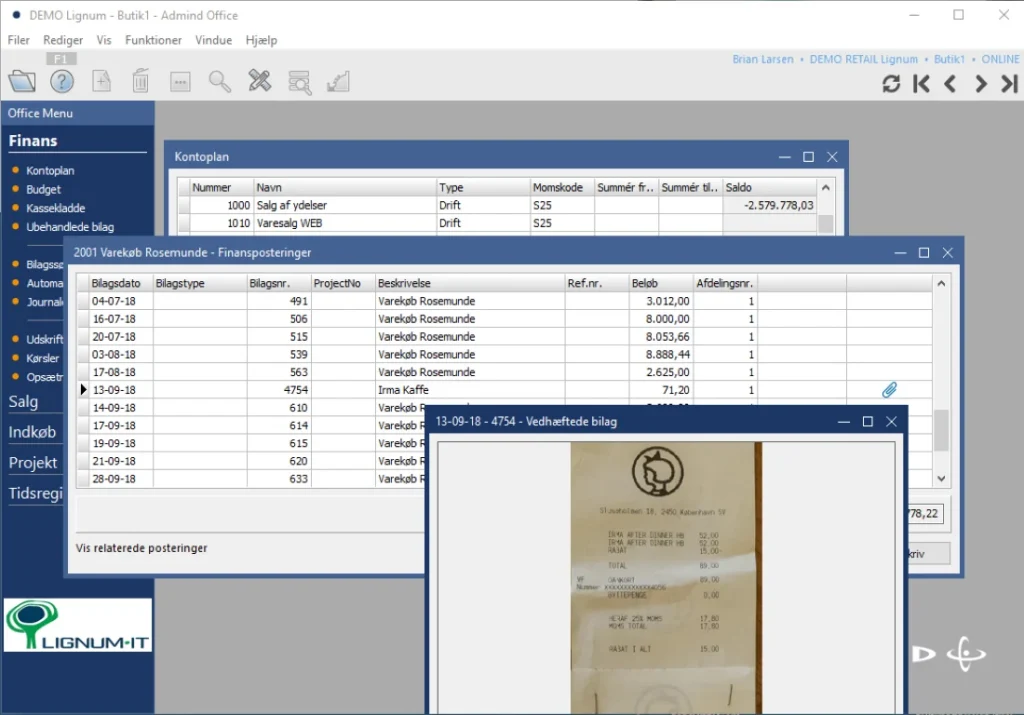Go to next record arrow
This screenshot has height=715, width=1024.
[x=980, y=84]
